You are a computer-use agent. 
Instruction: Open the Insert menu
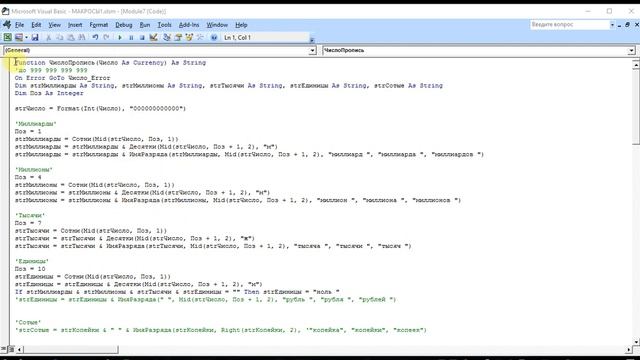(x=75, y=25)
